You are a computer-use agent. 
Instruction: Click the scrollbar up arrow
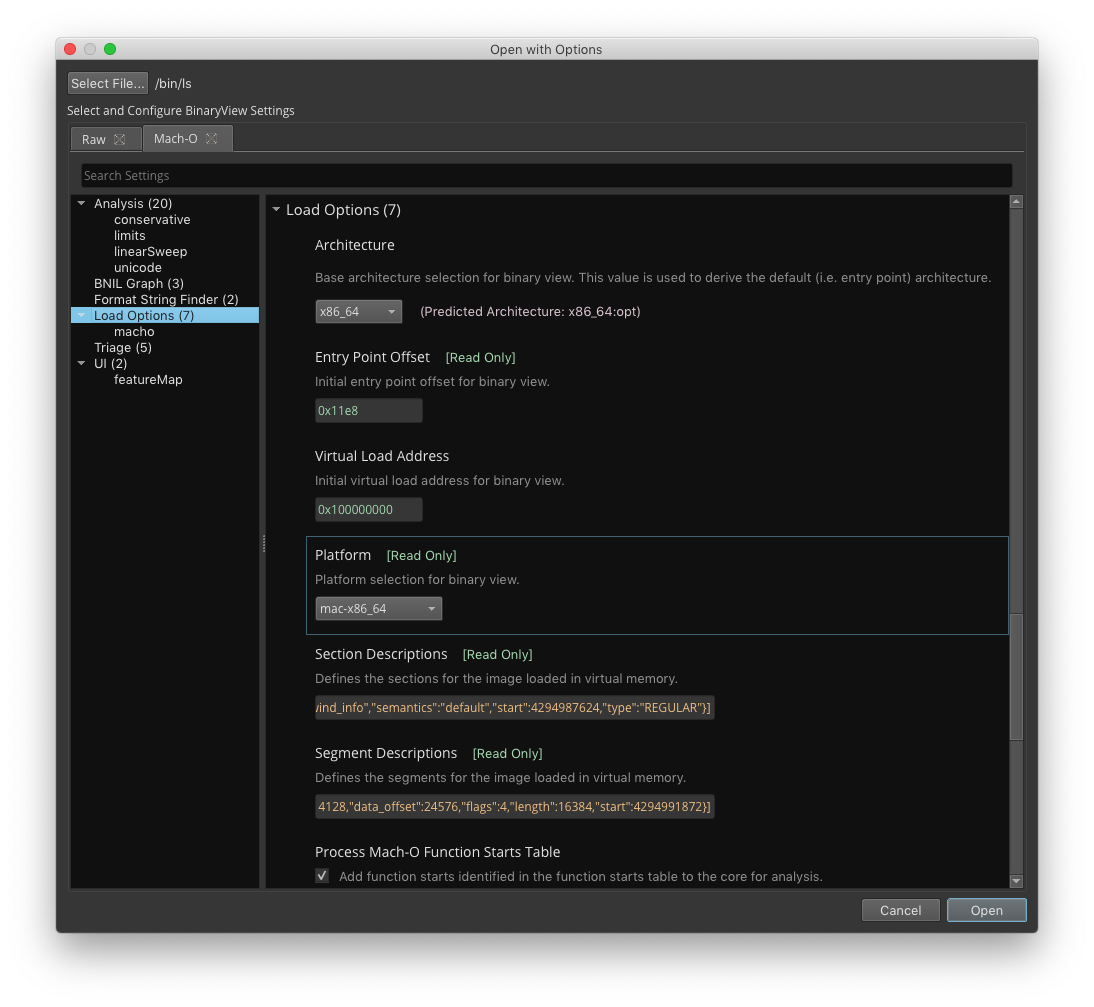(x=1016, y=202)
